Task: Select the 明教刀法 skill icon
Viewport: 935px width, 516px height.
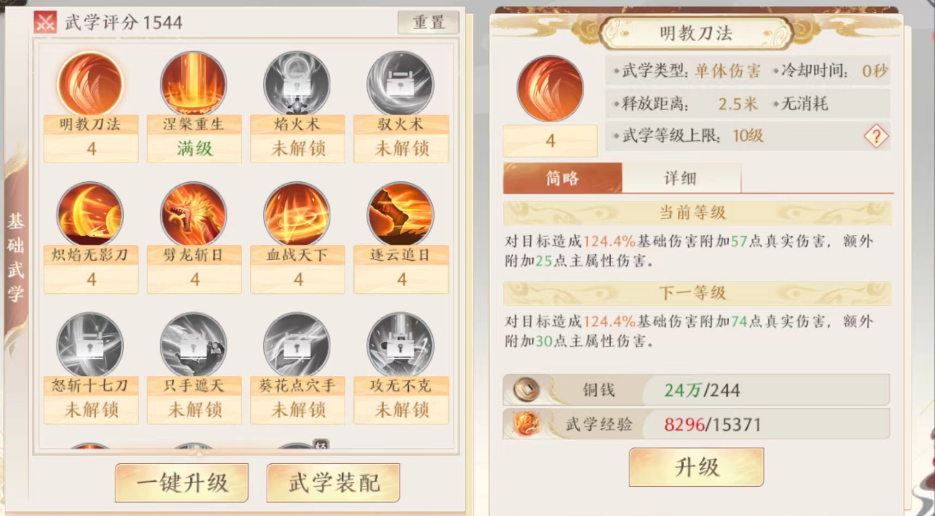Action: (x=90, y=84)
